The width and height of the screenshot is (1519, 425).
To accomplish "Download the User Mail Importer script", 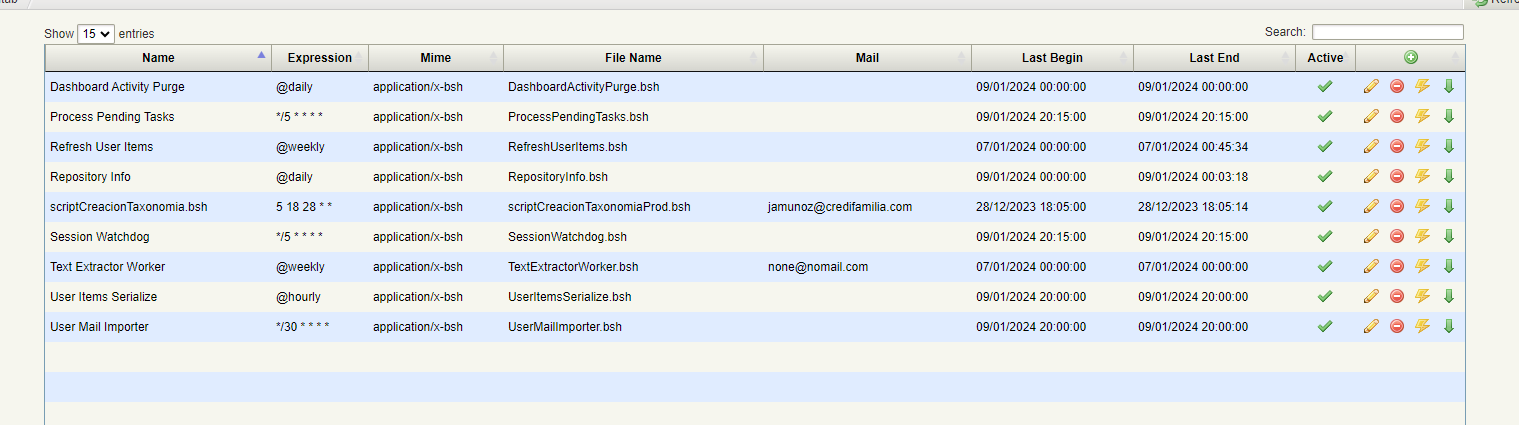I will pyautogui.click(x=1448, y=327).
